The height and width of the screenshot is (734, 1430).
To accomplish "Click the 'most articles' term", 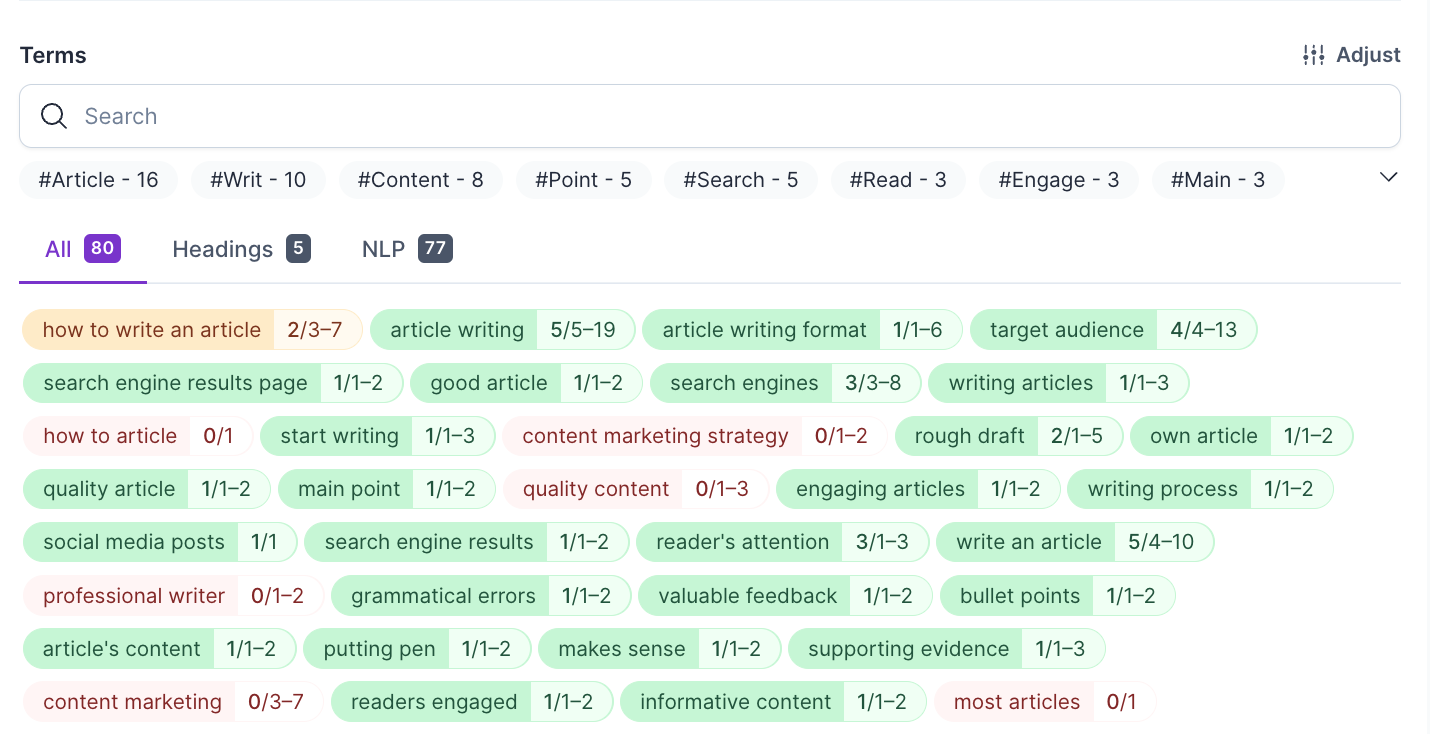I will [x=1016, y=702].
